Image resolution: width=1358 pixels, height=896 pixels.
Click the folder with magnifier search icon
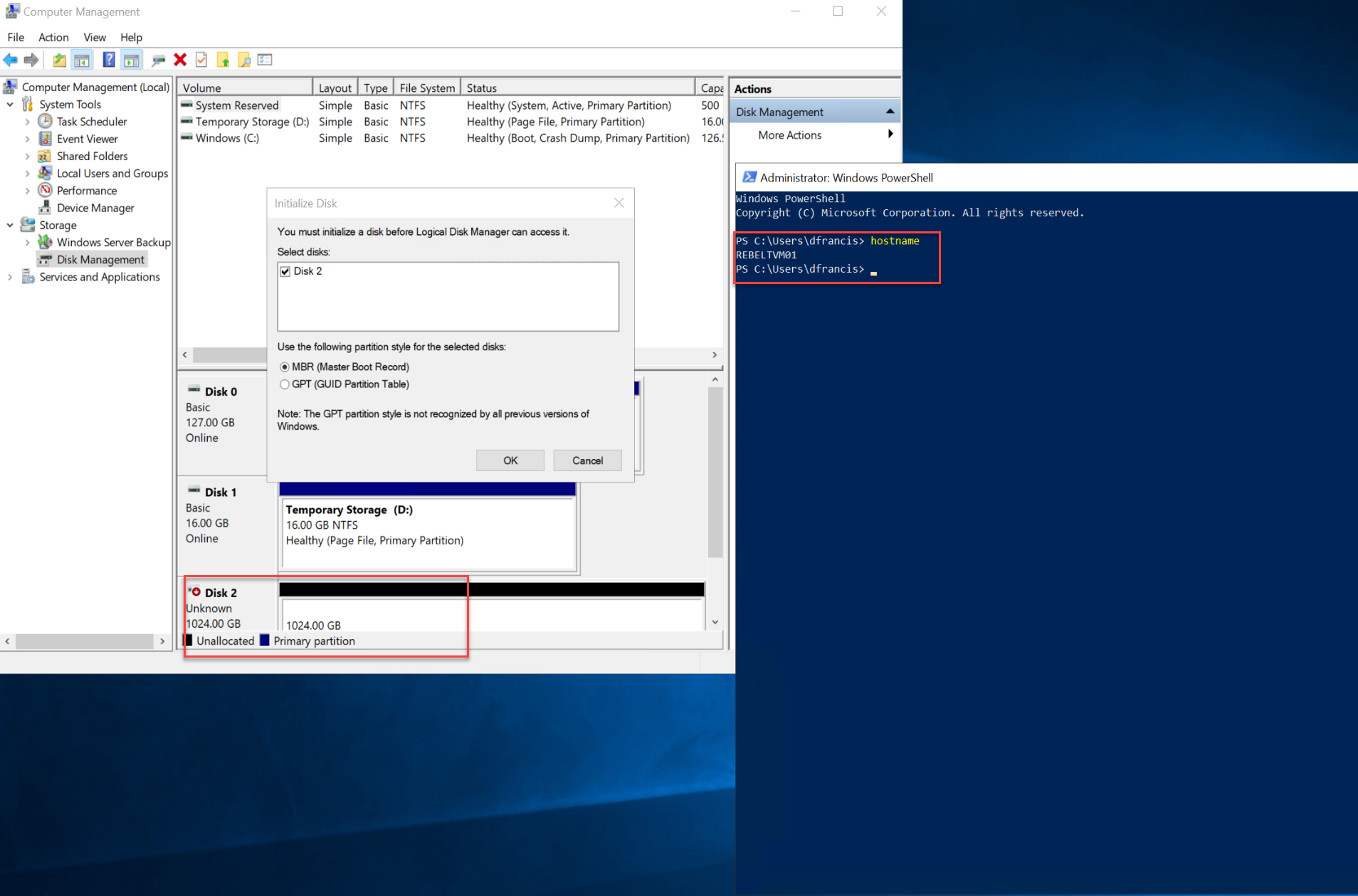point(244,60)
